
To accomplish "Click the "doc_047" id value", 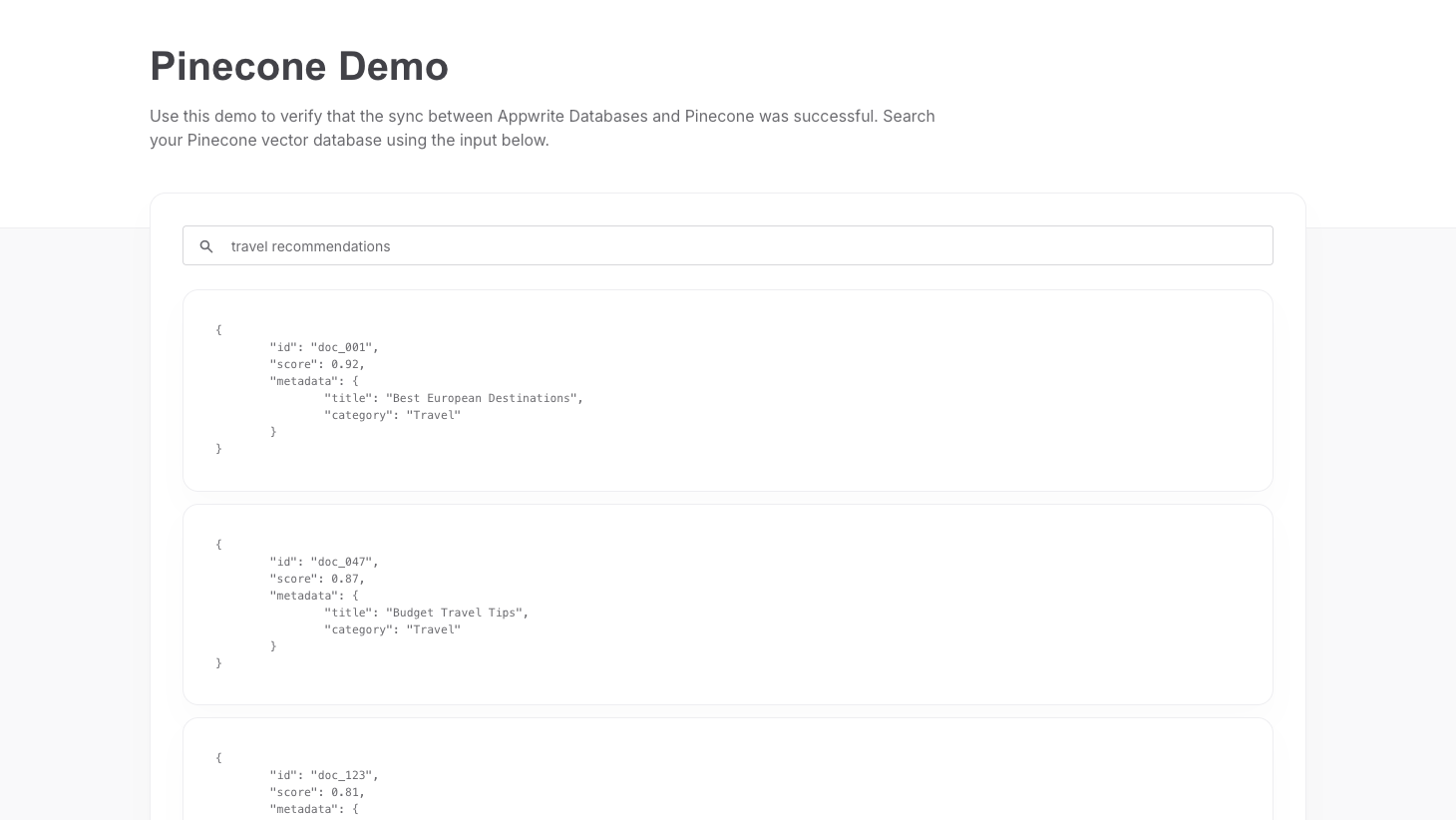I will pyautogui.click(x=341, y=562).
